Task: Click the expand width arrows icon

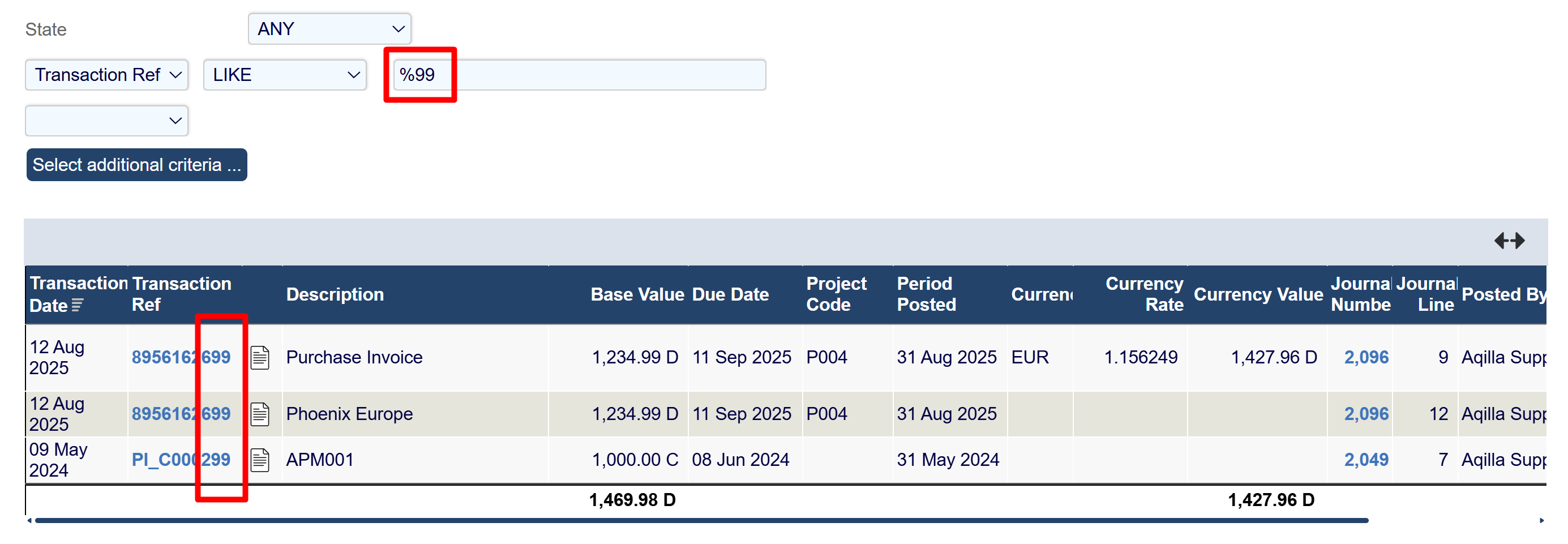Action: coord(1509,241)
